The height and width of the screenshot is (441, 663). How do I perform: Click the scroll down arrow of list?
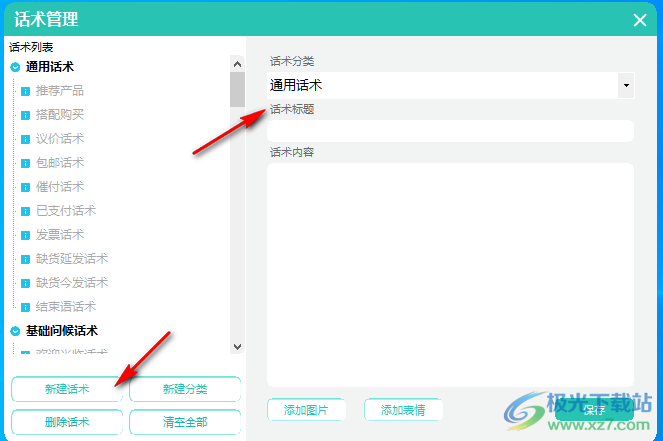click(237, 347)
